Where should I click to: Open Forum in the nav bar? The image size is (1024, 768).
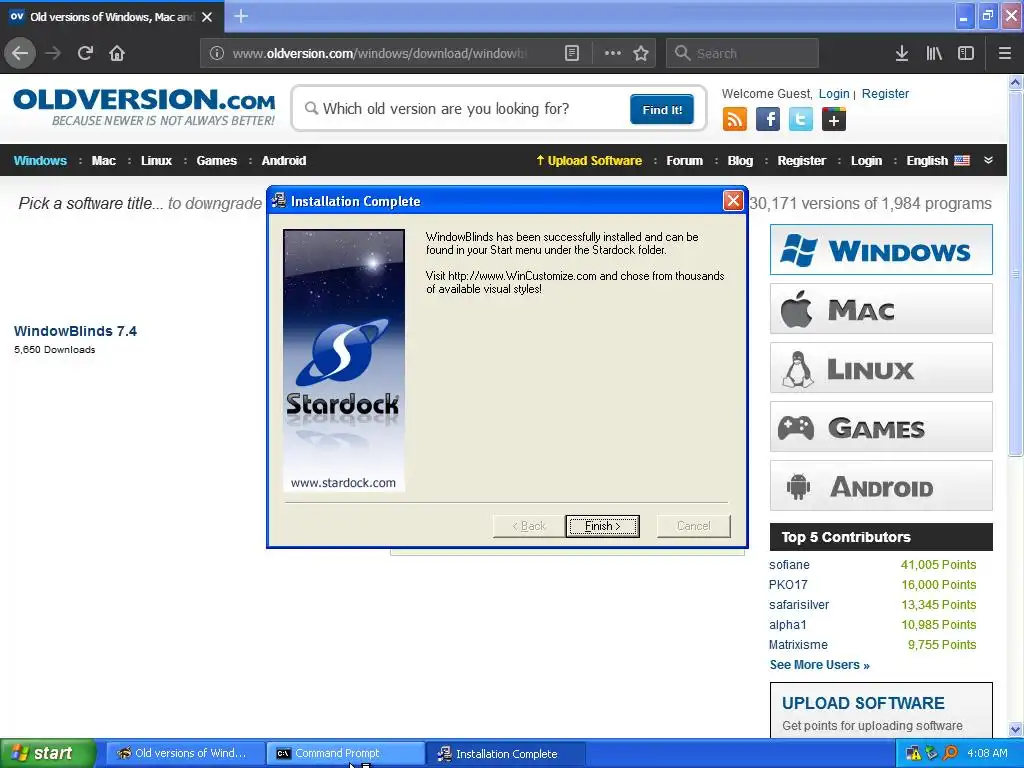pyautogui.click(x=684, y=161)
